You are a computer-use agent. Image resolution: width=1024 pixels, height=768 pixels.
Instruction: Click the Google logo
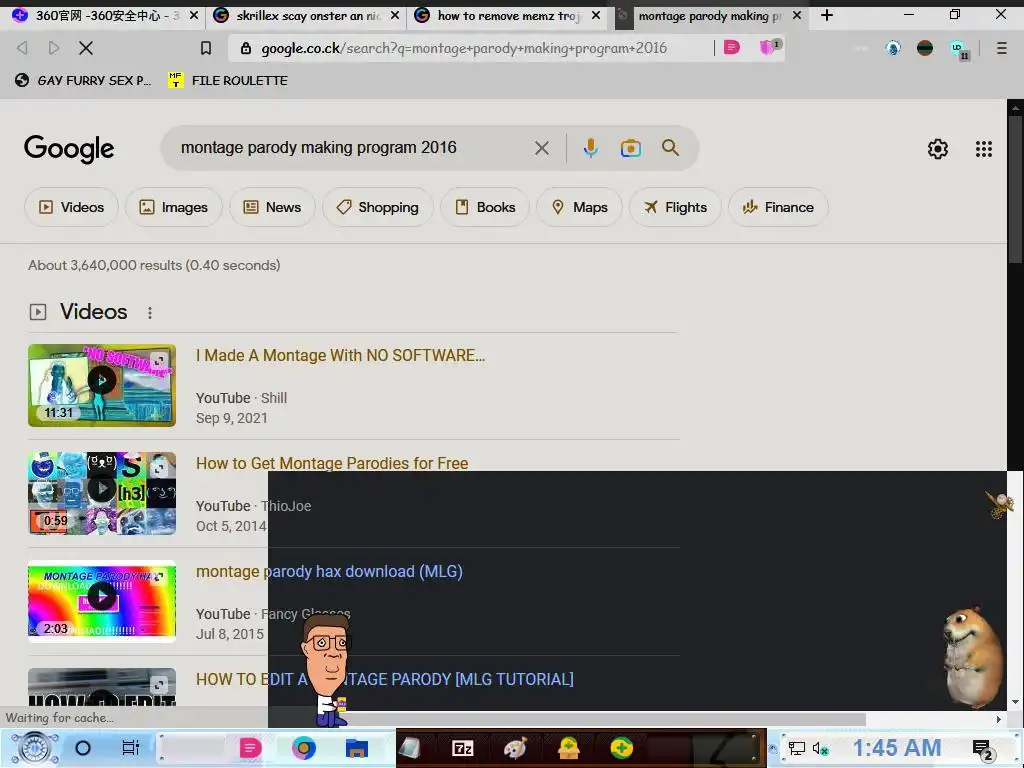pos(69,149)
